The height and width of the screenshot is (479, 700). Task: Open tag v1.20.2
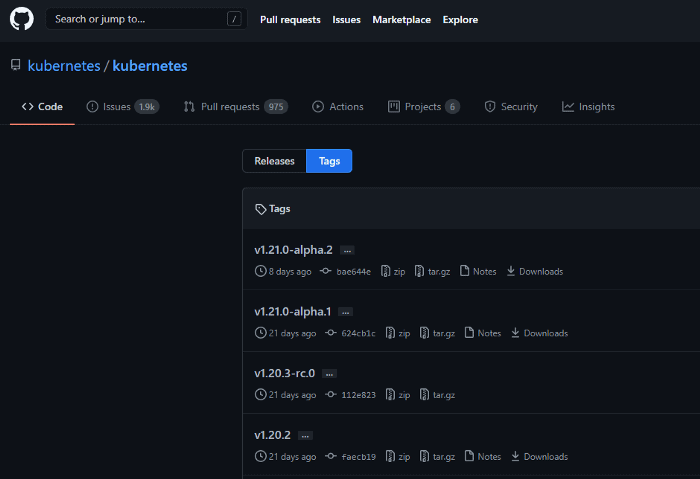point(272,435)
